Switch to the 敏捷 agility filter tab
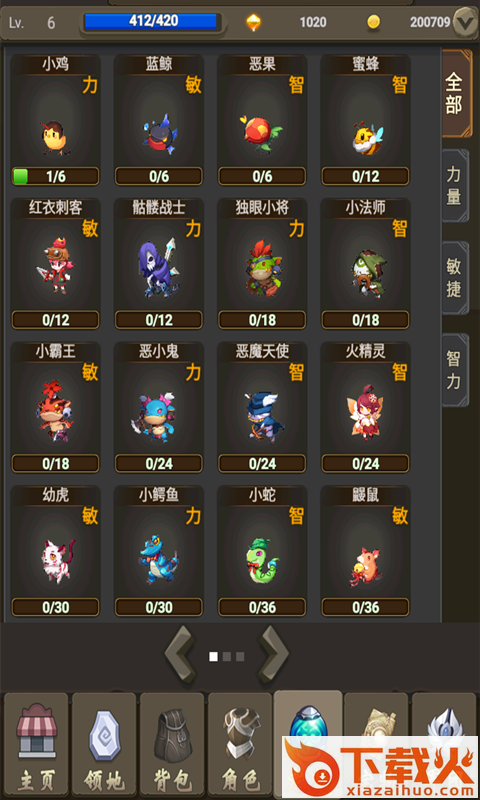The height and width of the screenshot is (800, 480). coord(454,278)
